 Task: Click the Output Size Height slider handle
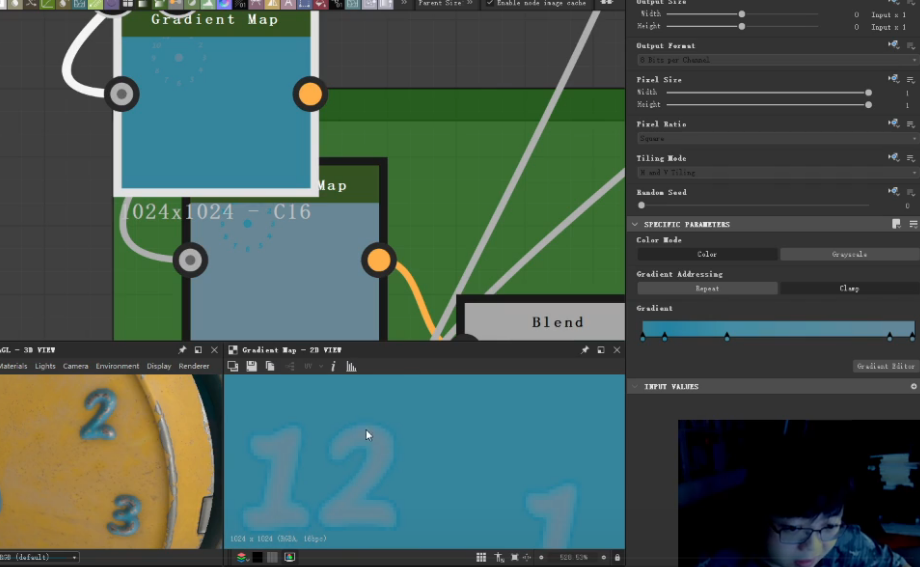point(742,26)
